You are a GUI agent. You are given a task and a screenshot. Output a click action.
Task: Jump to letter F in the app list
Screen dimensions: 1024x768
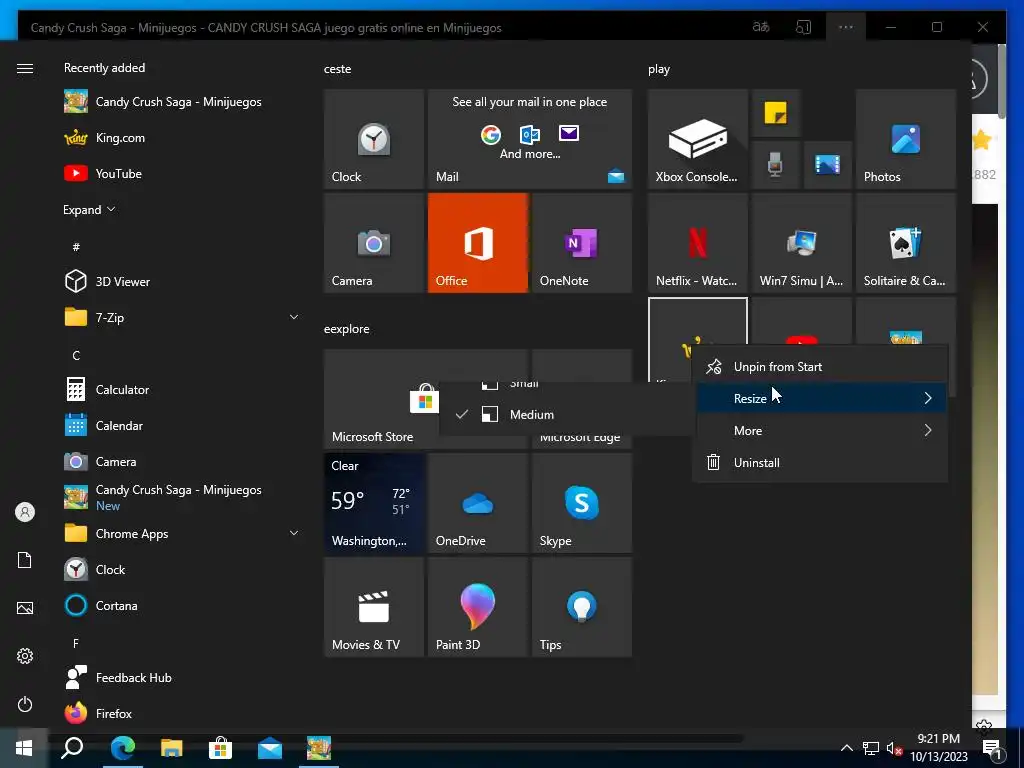76,644
